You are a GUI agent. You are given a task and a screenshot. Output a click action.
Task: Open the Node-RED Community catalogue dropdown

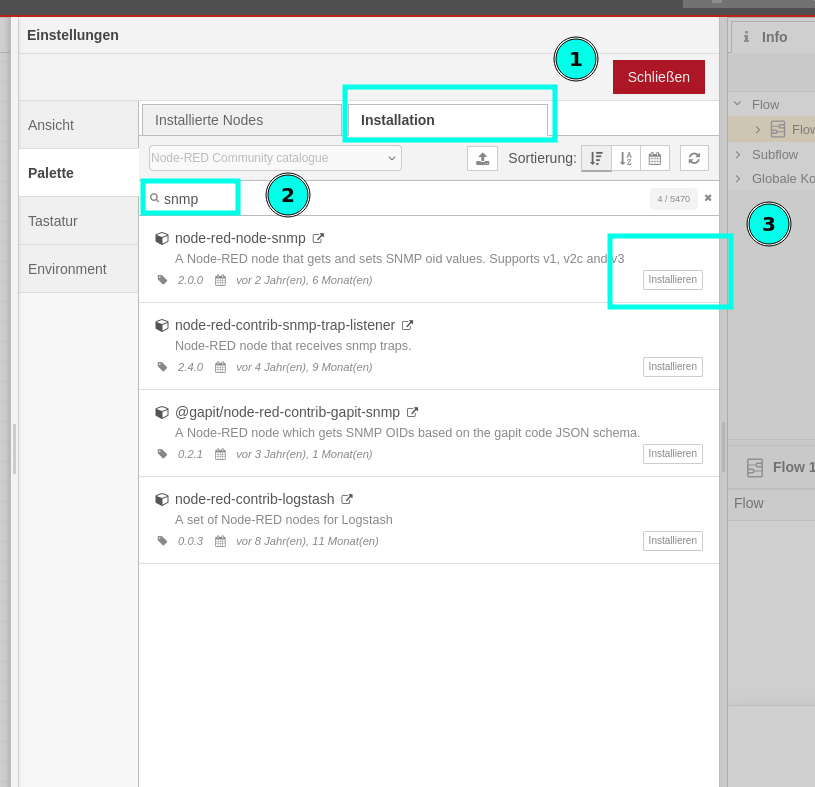275,158
